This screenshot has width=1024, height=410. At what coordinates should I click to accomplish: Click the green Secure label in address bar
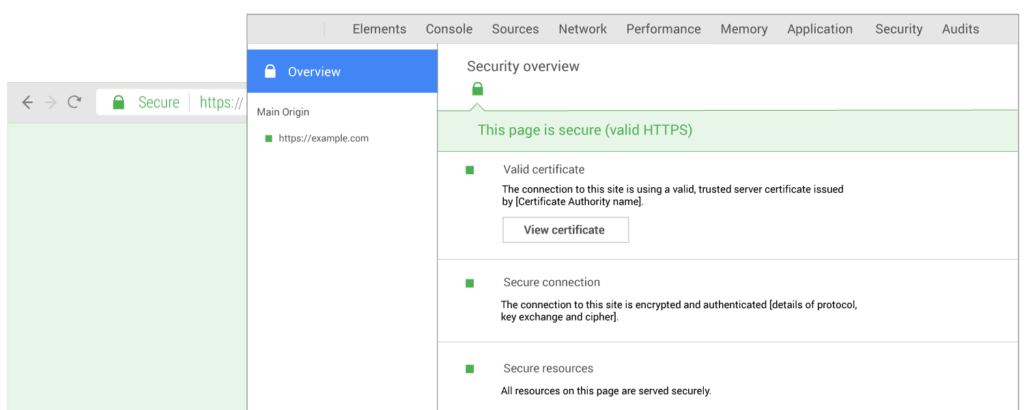pos(159,102)
